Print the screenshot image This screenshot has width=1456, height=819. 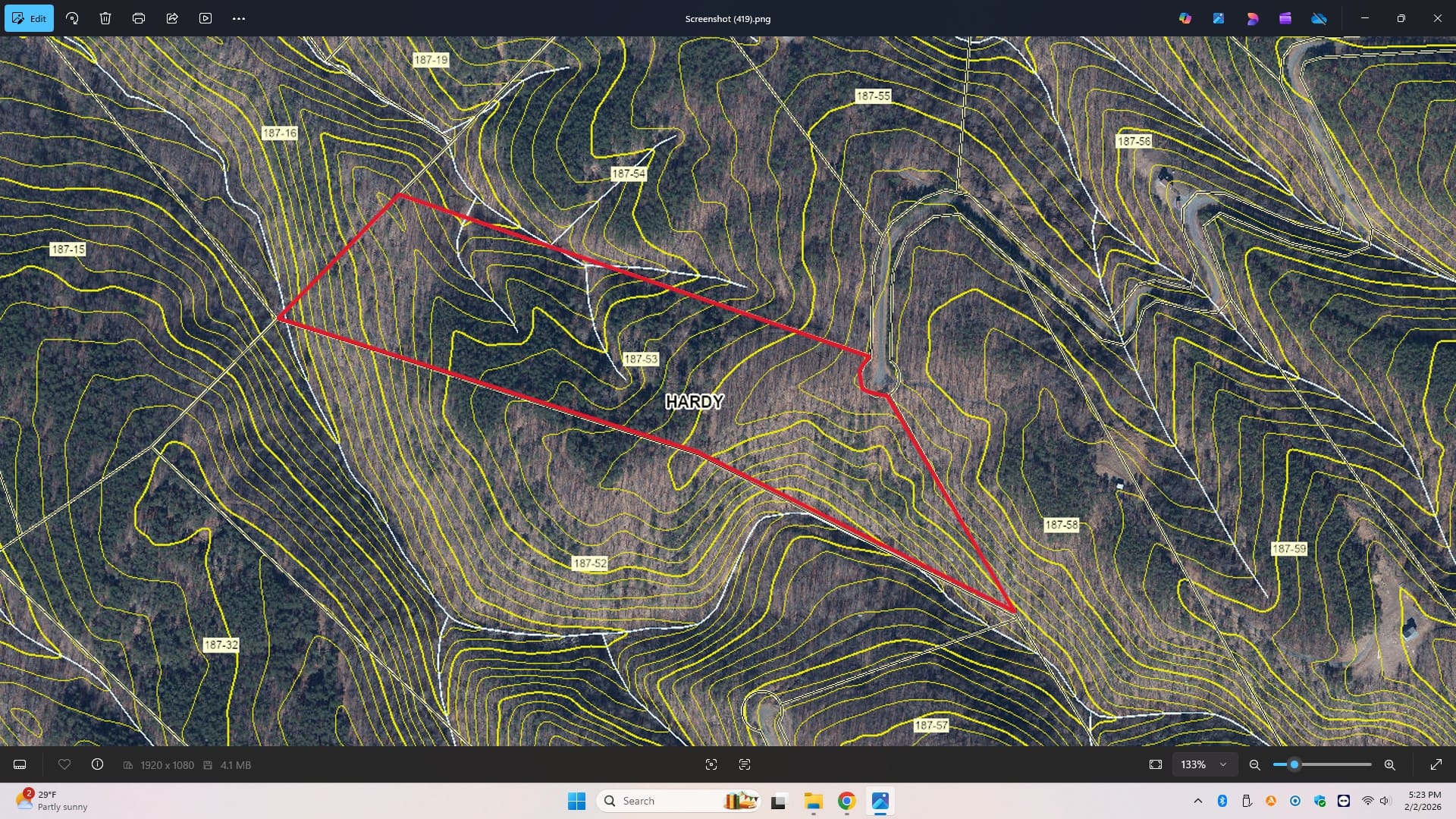tap(139, 18)
